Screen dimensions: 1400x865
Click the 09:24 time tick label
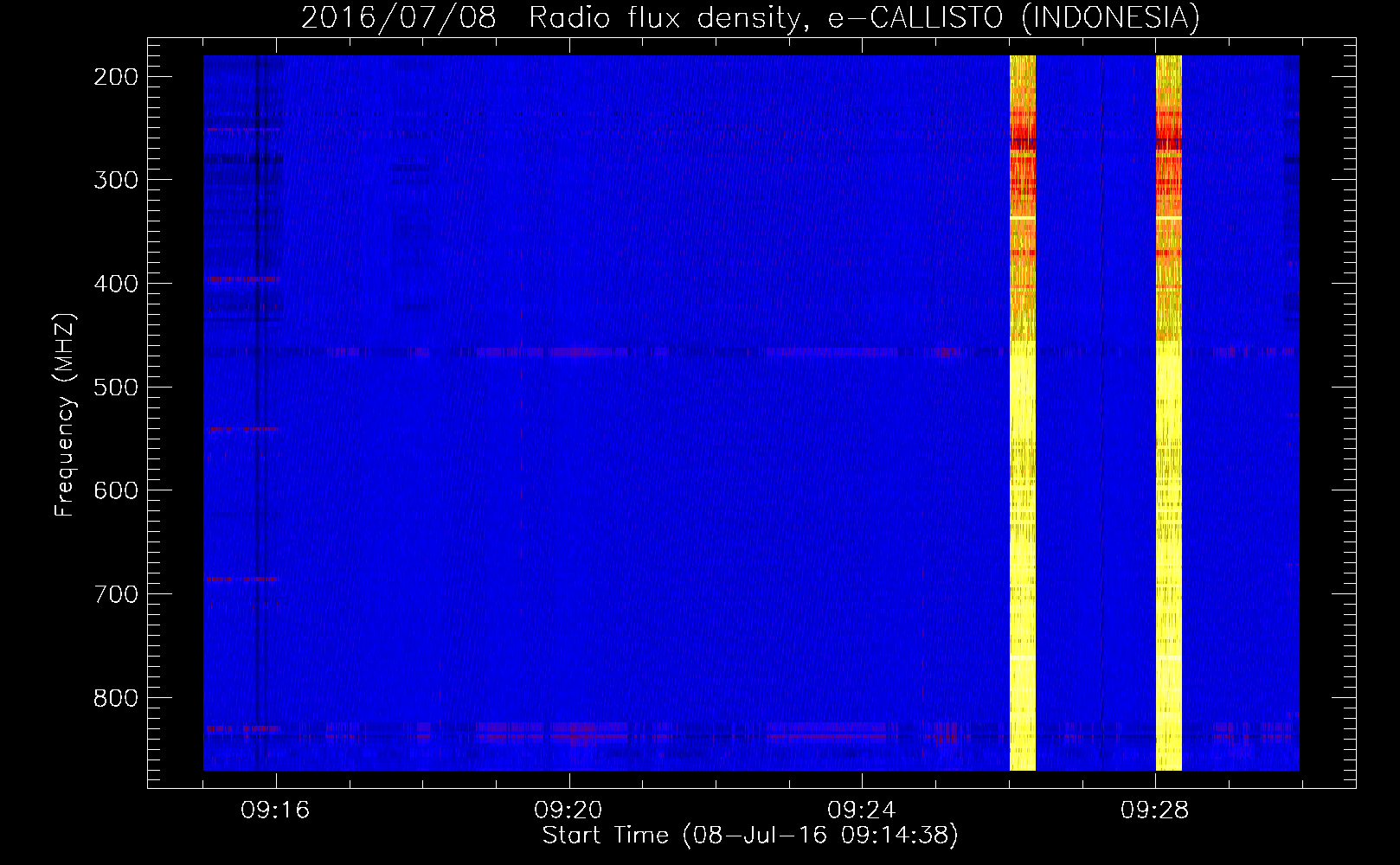coord(862,811)
